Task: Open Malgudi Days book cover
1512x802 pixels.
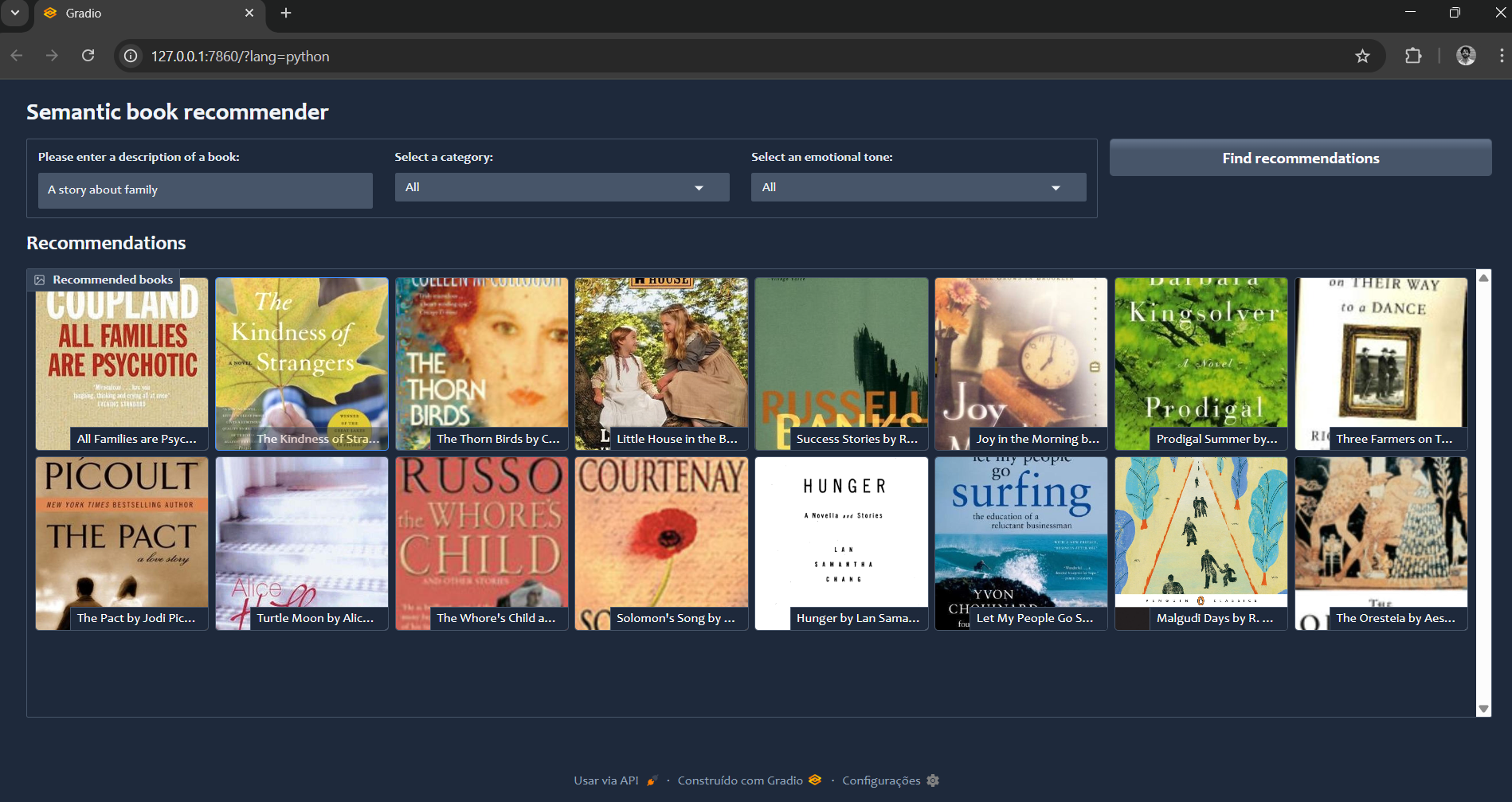Action: pos(1201,543)
